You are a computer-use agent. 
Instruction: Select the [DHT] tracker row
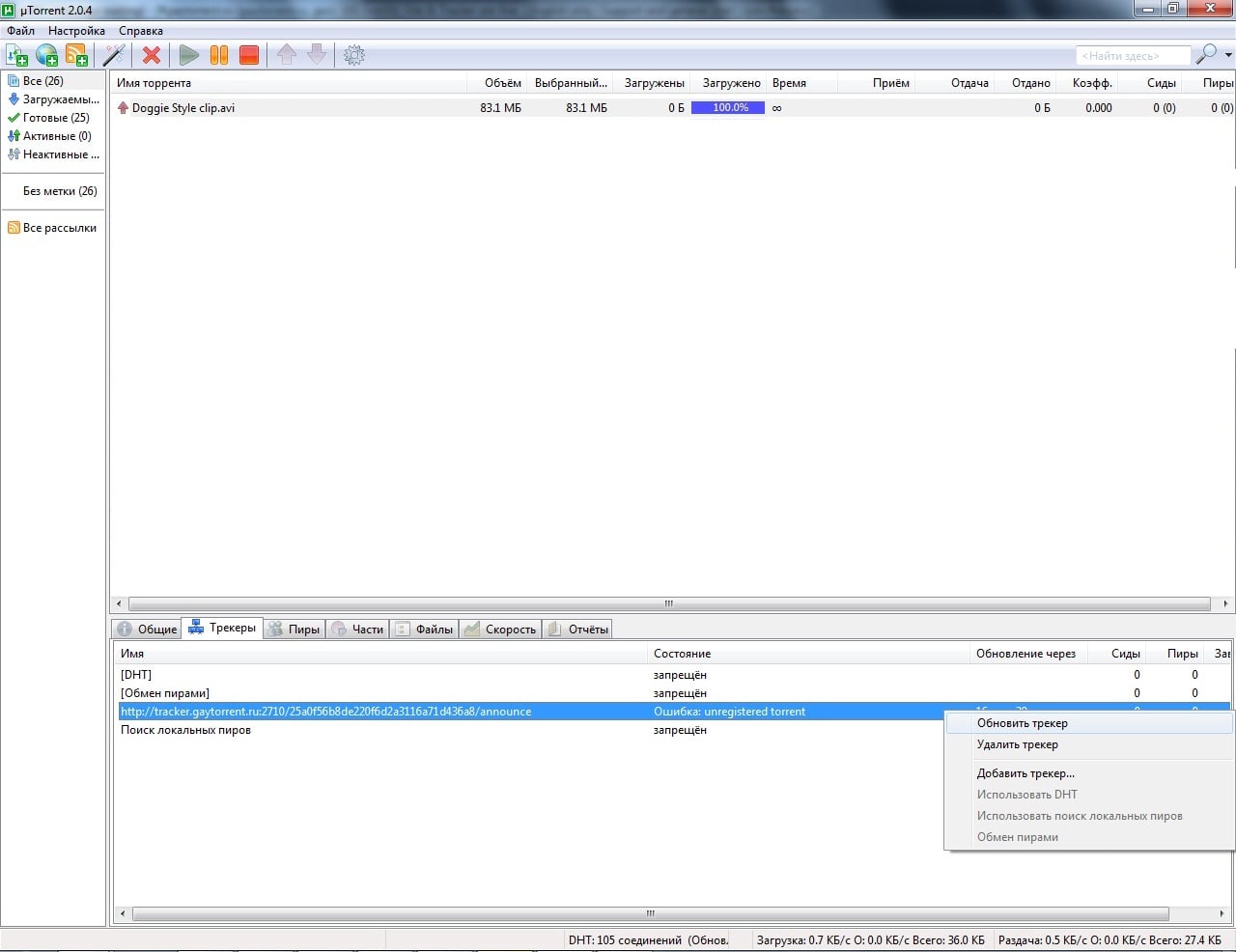672,675
